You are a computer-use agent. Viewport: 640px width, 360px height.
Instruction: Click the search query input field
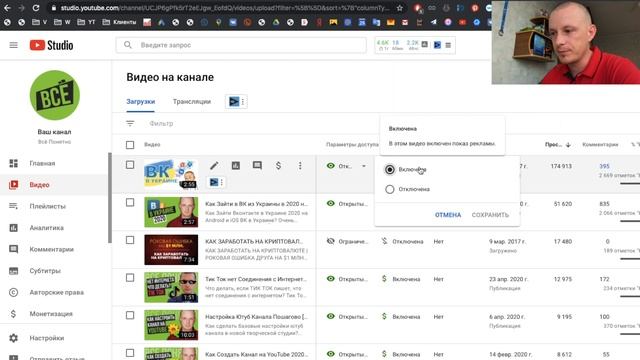[x=241, y=45]
